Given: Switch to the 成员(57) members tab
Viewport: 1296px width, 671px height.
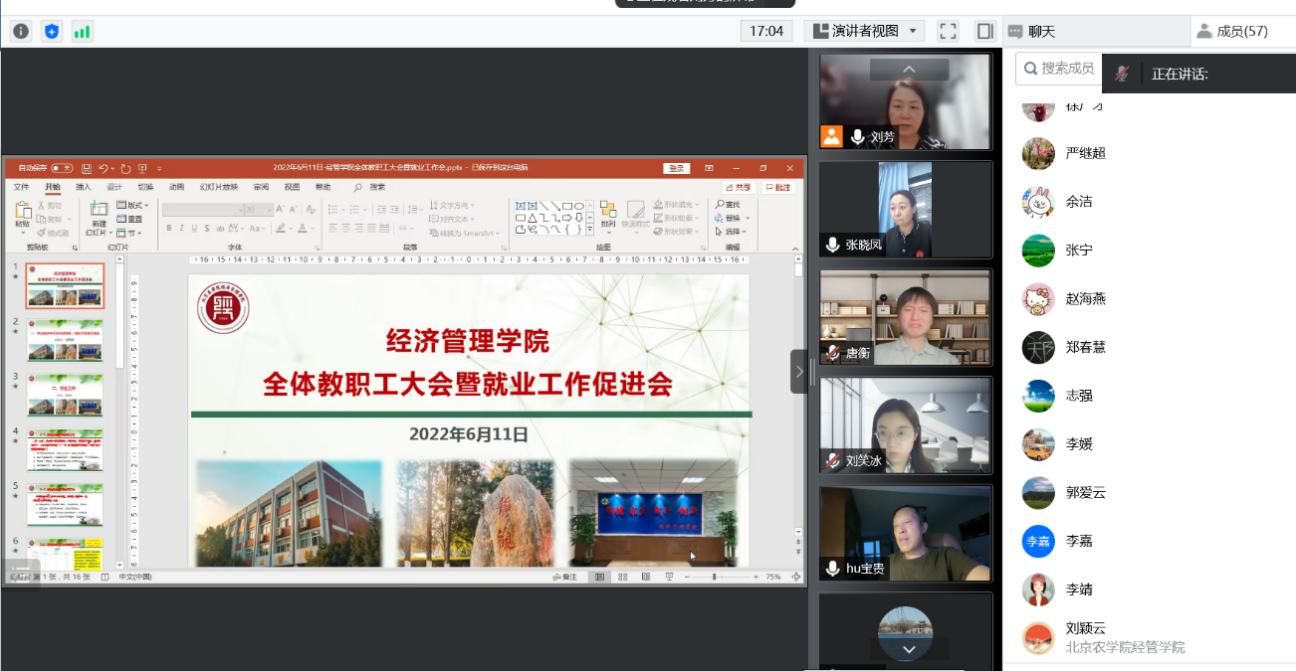Looking at the screenshot, I should pyautogui.click(x=1232, y=31).
